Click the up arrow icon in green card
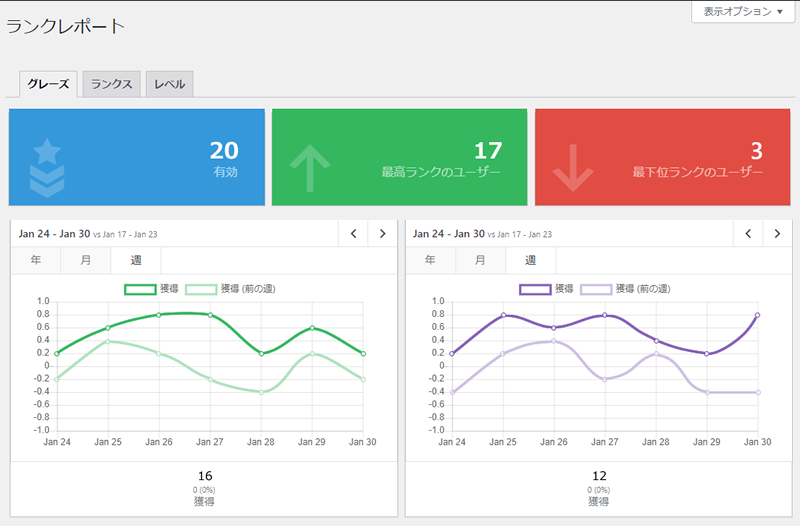 [x=310, y=168]
